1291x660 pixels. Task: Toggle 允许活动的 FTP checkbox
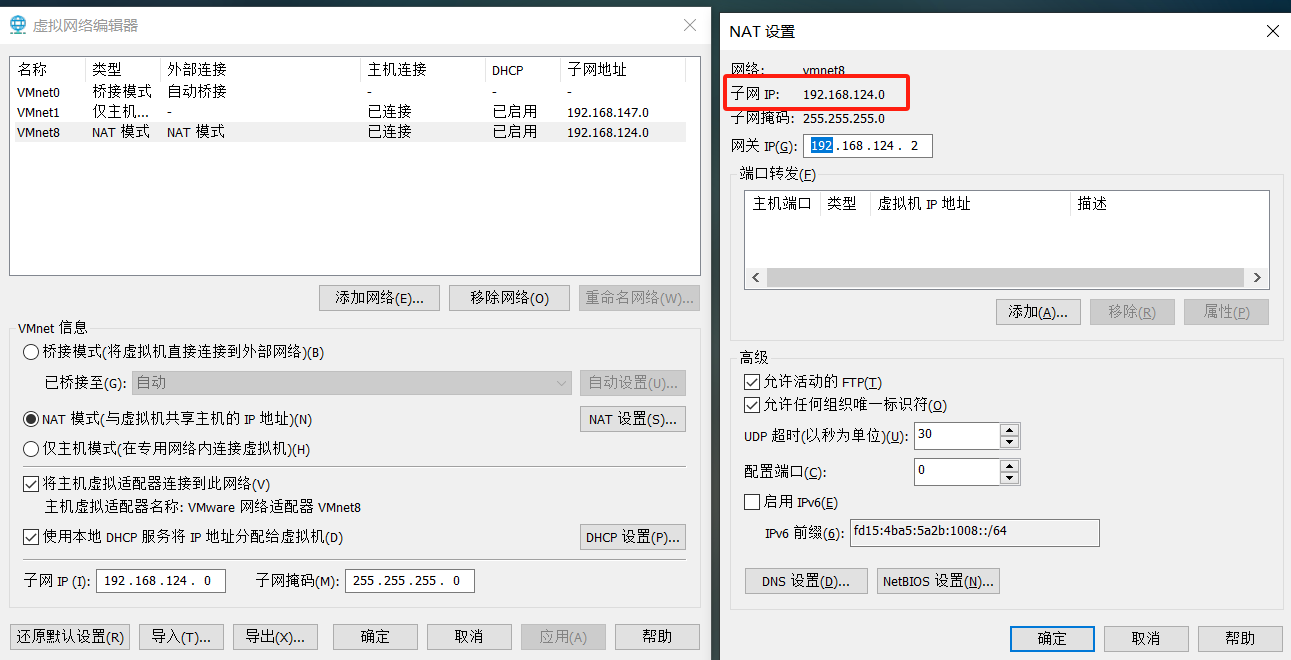point(752,382)
